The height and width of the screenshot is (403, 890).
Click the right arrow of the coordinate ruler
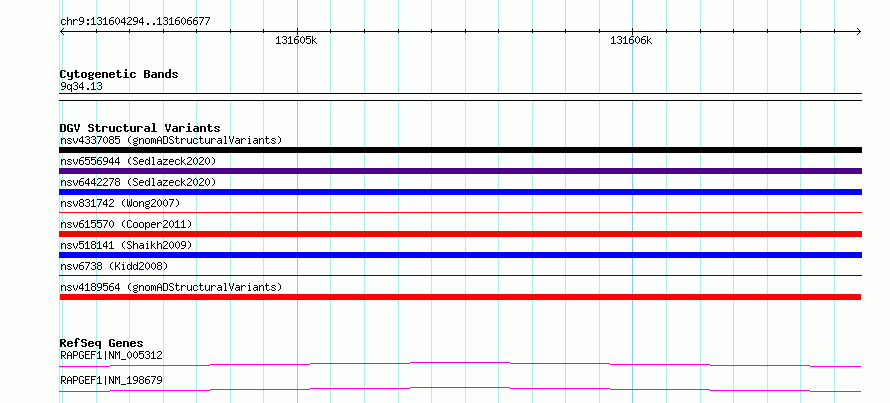(859, 31)
